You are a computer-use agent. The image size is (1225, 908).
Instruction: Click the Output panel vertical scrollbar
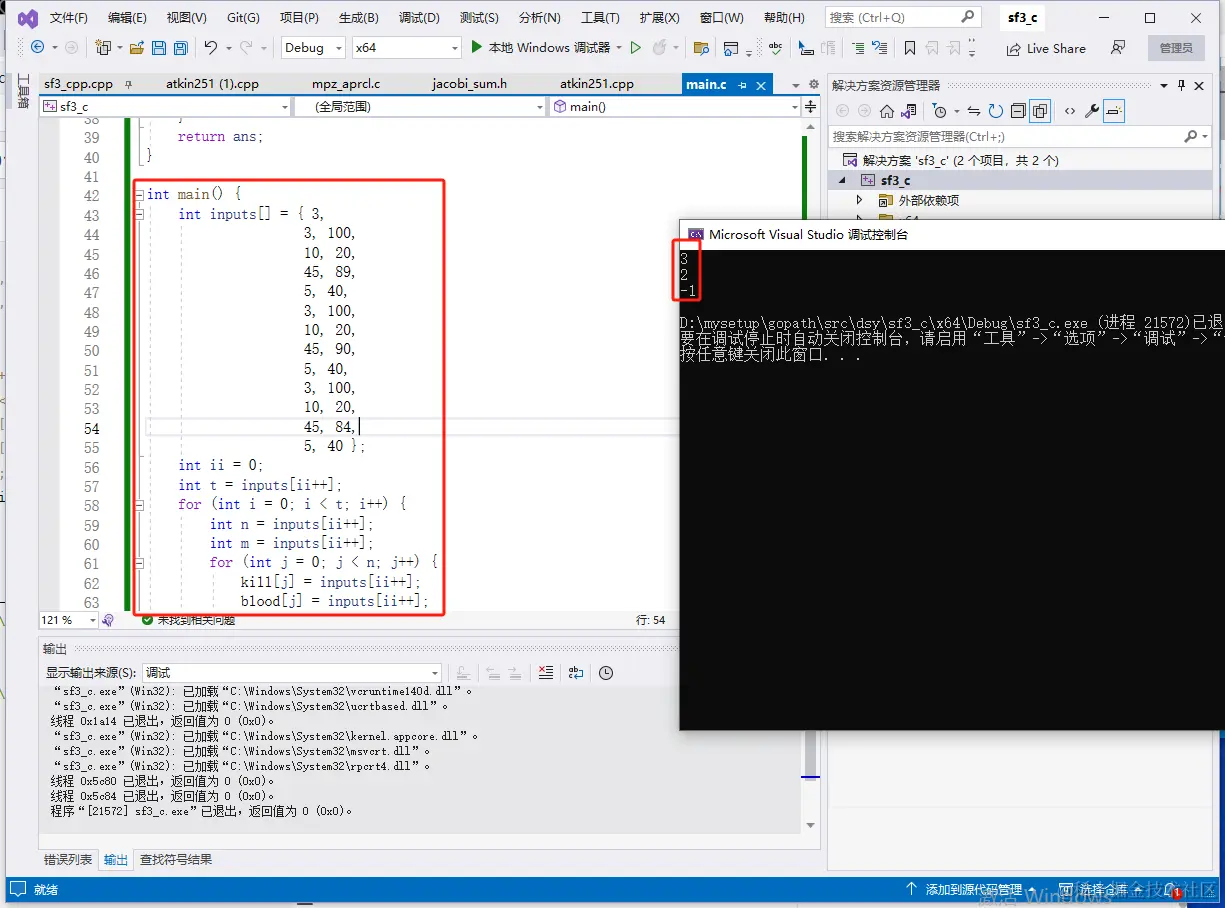point(811,758)
